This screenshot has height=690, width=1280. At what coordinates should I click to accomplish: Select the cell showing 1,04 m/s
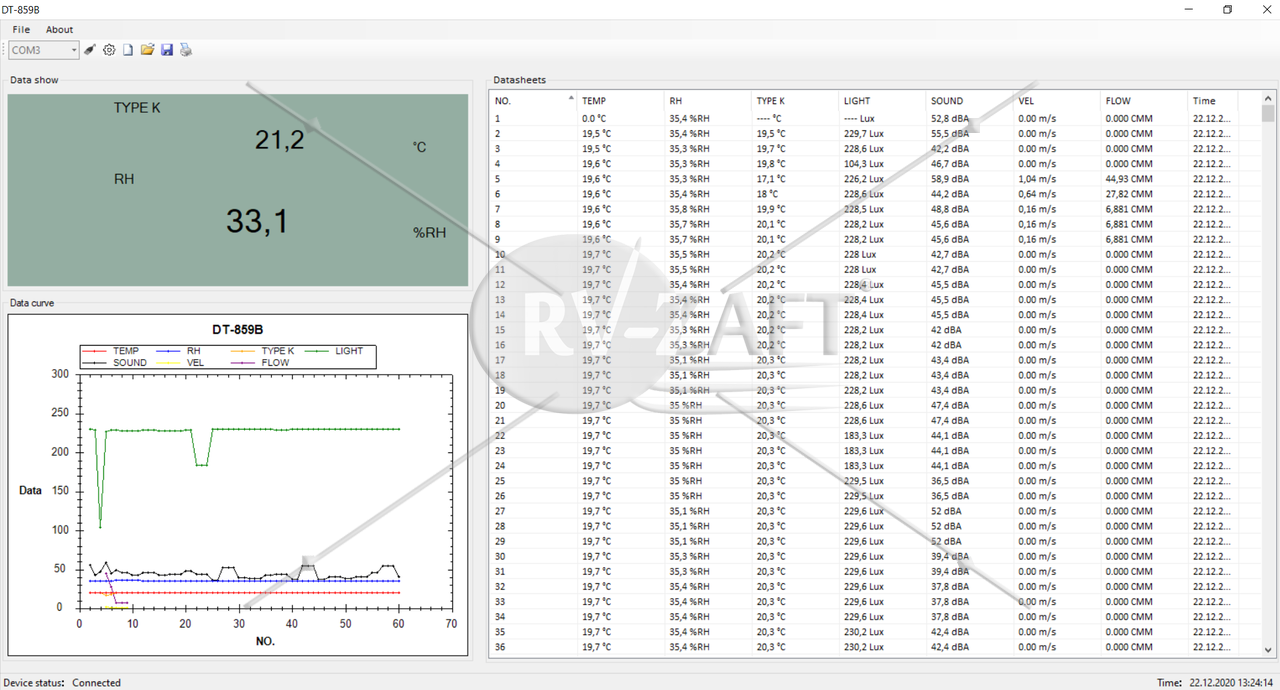pyautogui.click(x=1037, y=179)
